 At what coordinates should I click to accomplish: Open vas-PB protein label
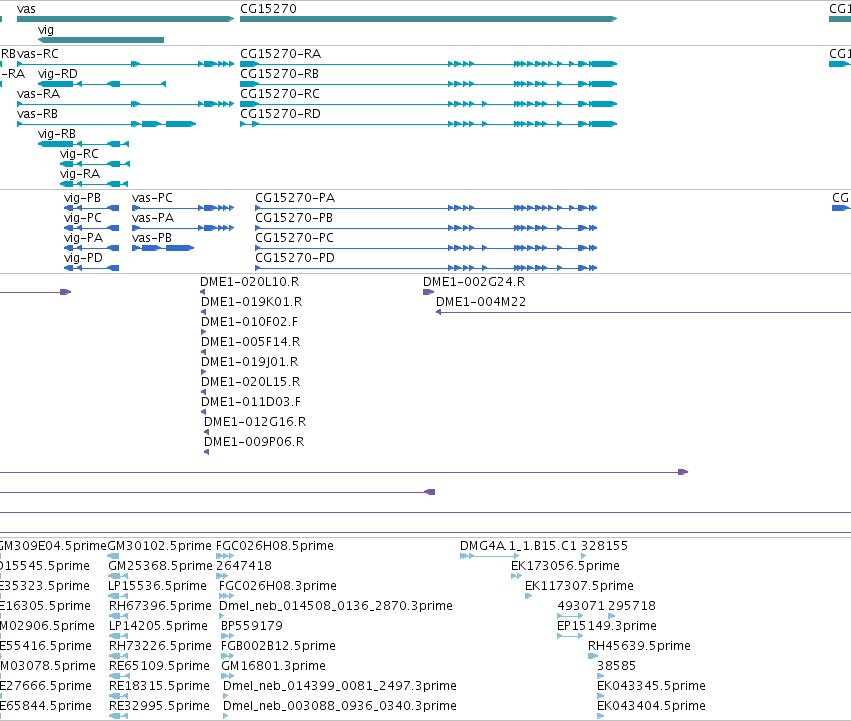click(152, 238)
